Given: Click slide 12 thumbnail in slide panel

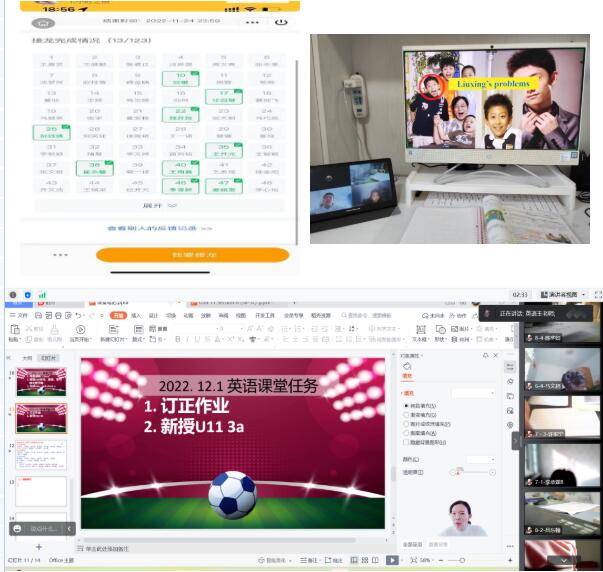Looking at the screenshot, I should [x=41, y=455].
